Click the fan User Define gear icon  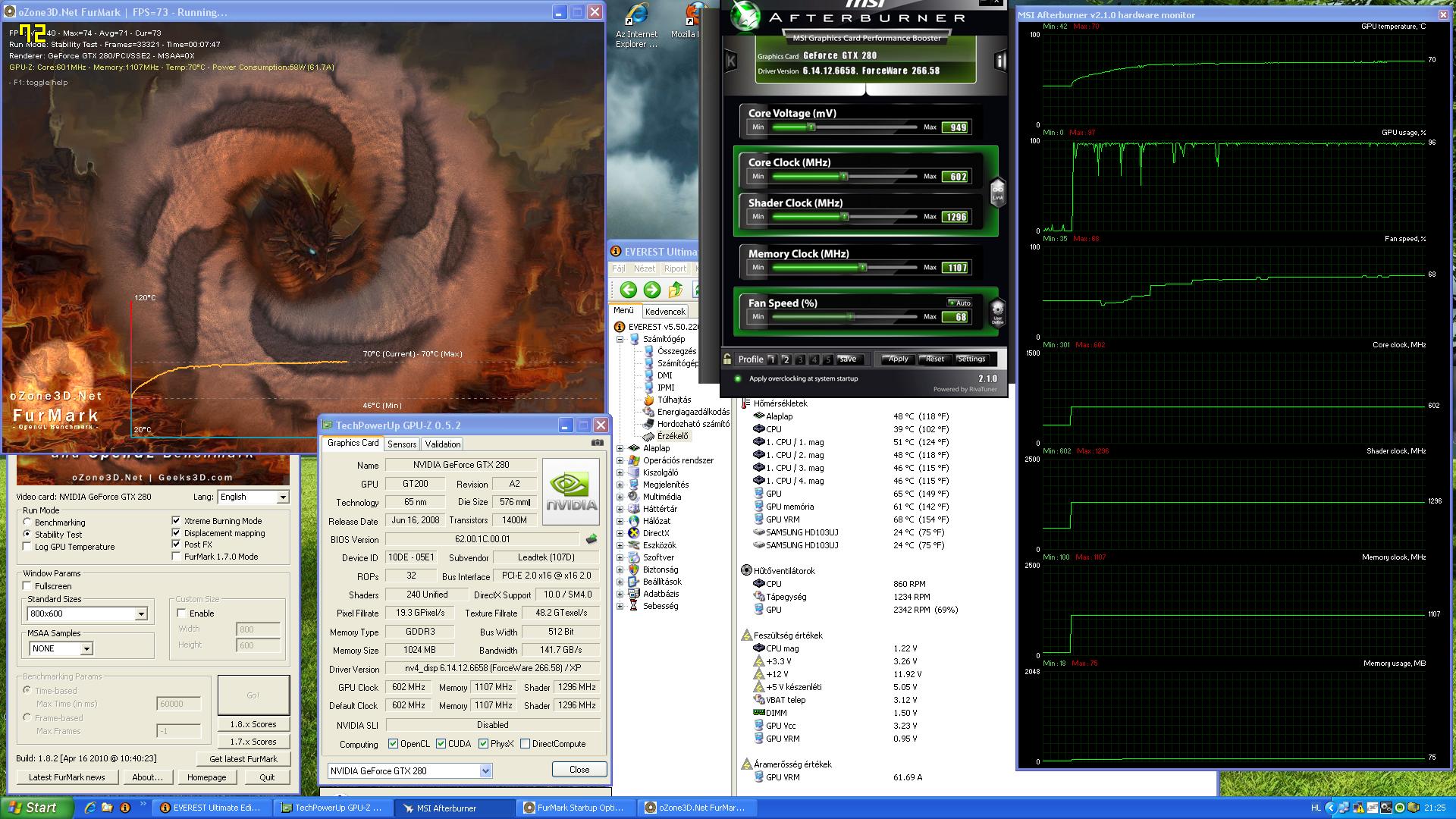tap(998, 312)
